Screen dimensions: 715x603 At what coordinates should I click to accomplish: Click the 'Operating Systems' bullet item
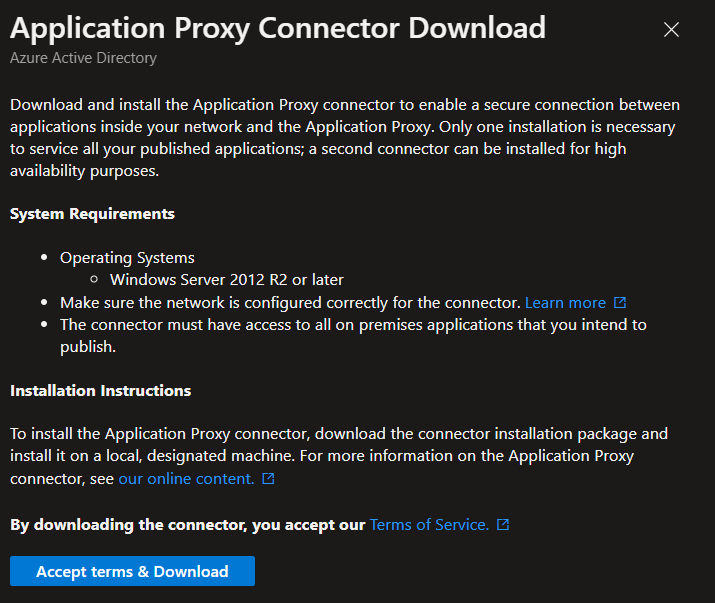[x=127, y=258]
